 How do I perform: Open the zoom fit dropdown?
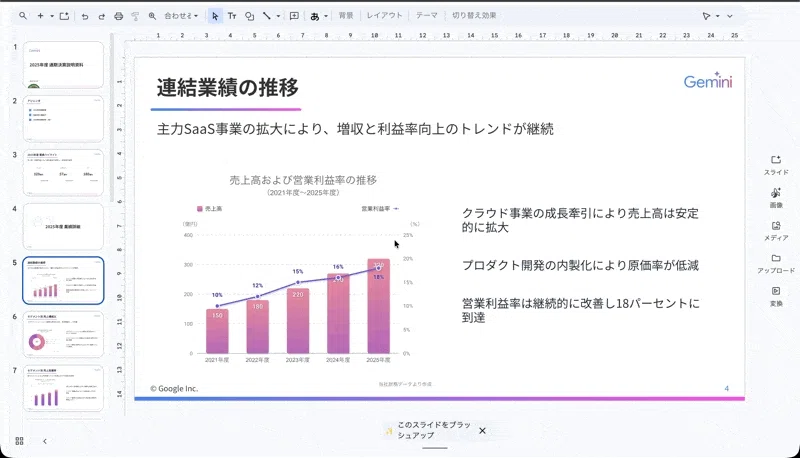coord(181,16)
